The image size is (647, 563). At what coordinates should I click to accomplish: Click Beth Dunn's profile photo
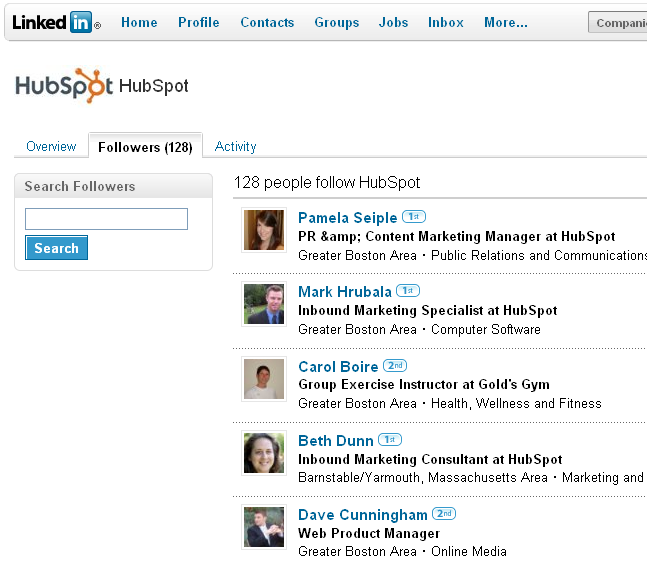tap(264, 453)
